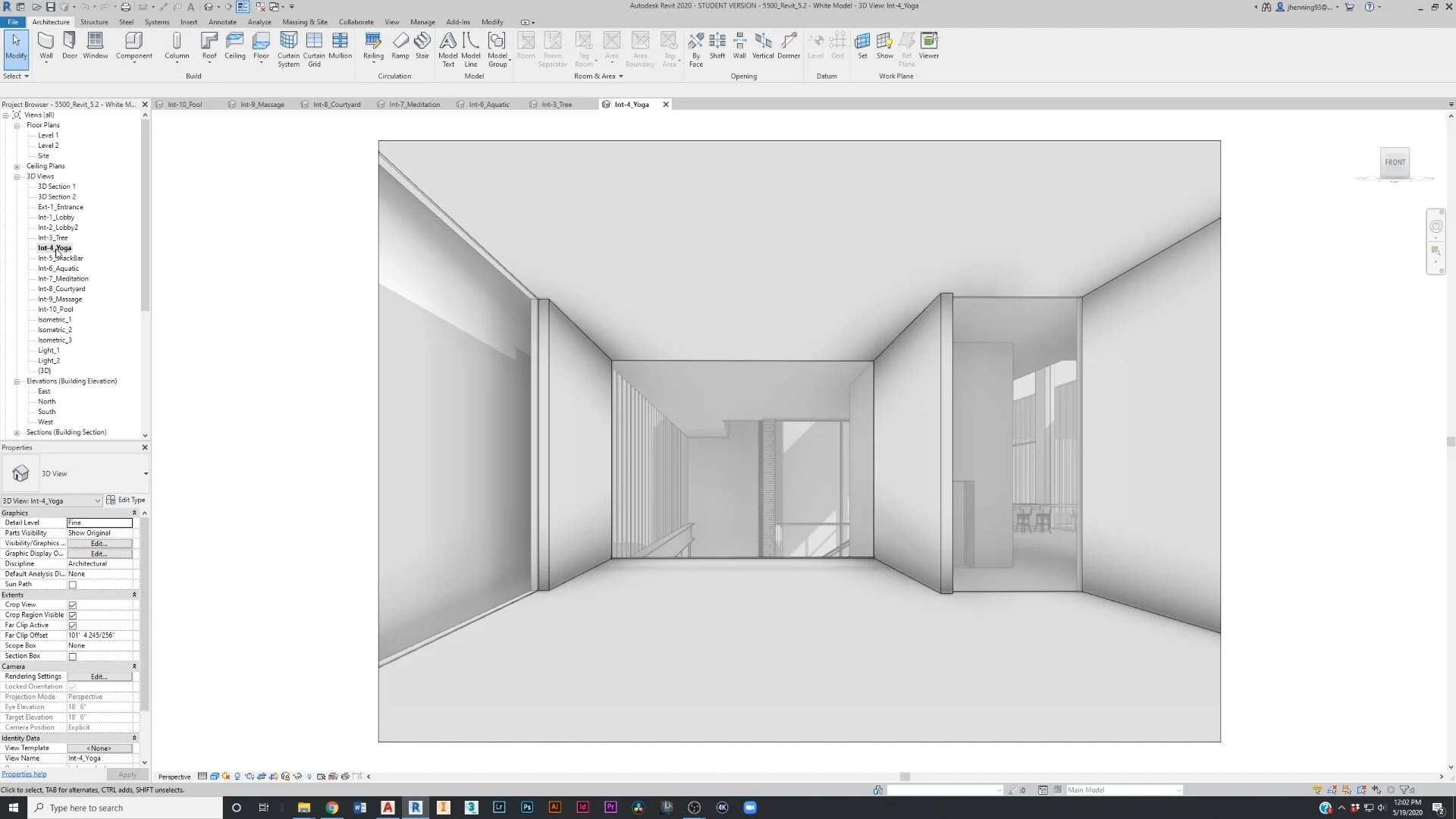This screenshot has width=1456, height=819.
Task: Toggle shadows from the view control bar
Action: click(x=225, y=776)
